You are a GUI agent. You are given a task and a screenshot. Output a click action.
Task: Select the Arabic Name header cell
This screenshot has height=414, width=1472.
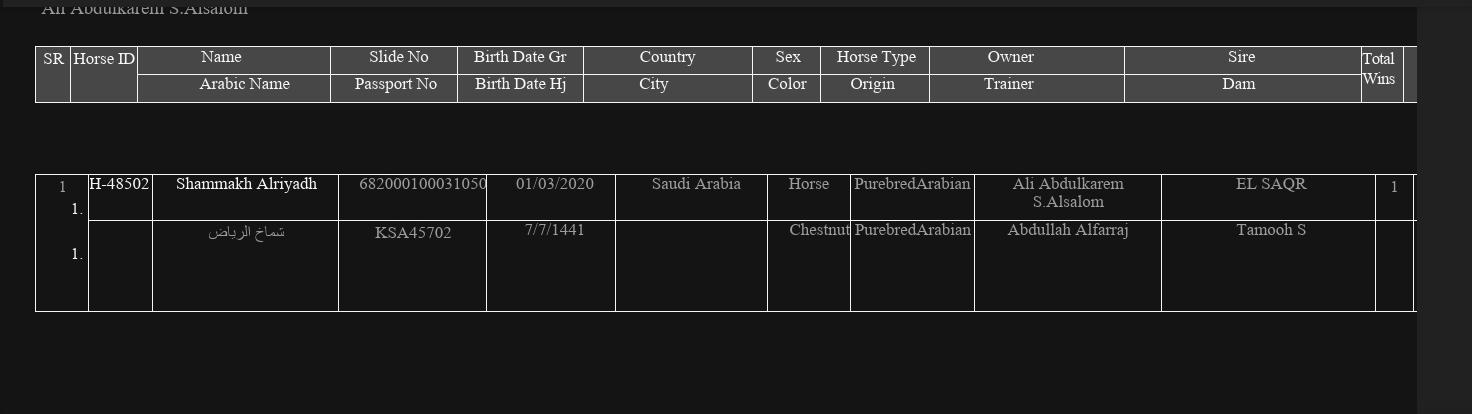click(244, 85)
